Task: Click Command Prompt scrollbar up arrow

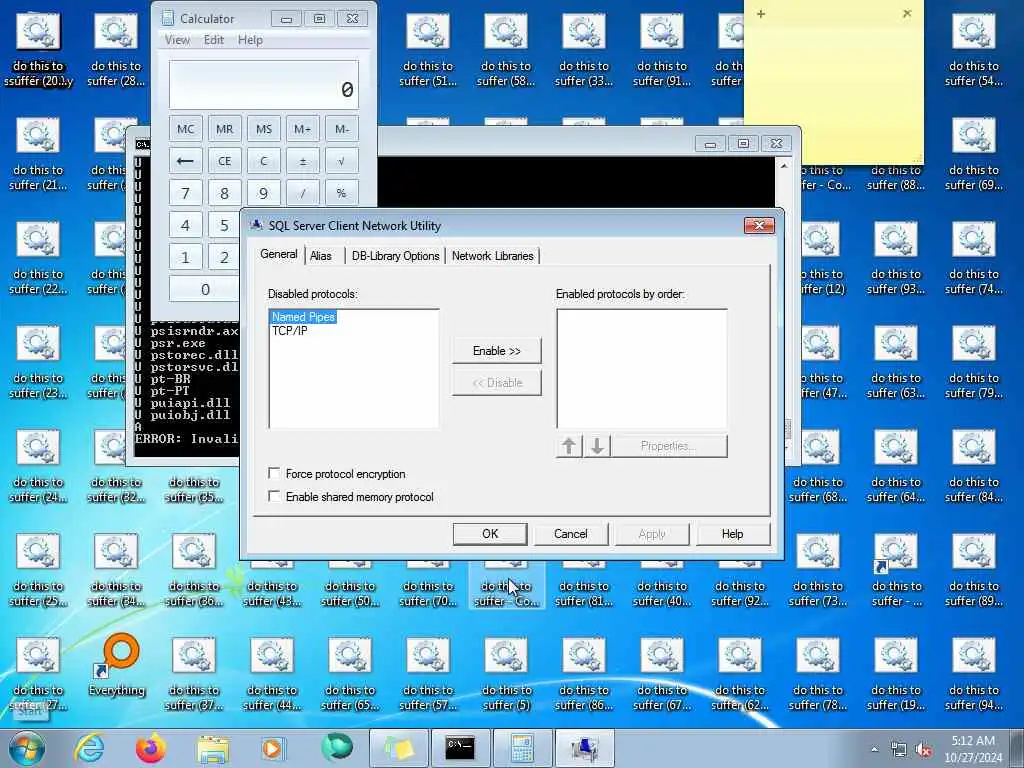Action: tap(784, 166)
